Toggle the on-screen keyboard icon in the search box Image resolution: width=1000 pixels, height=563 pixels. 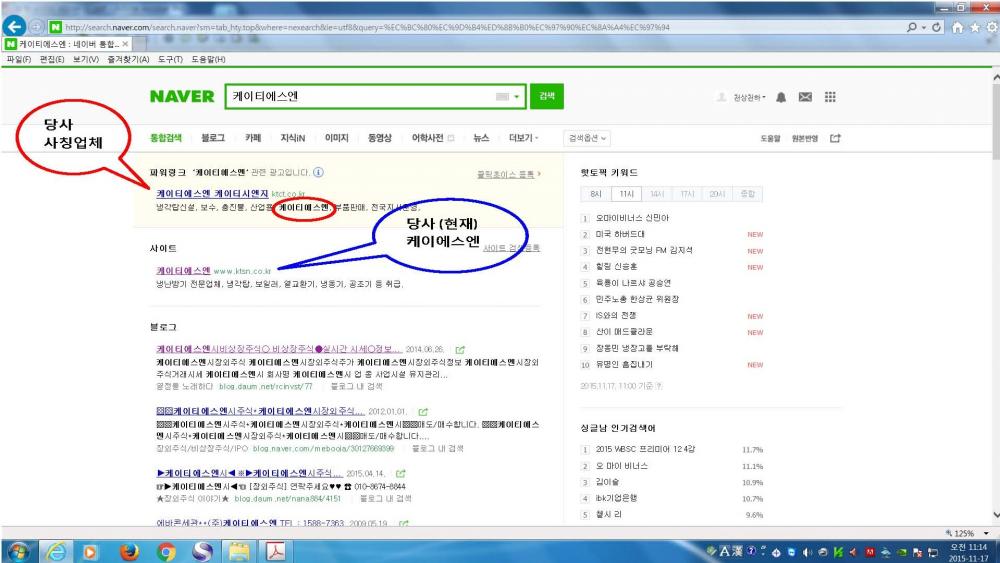[x=503, y=97]
